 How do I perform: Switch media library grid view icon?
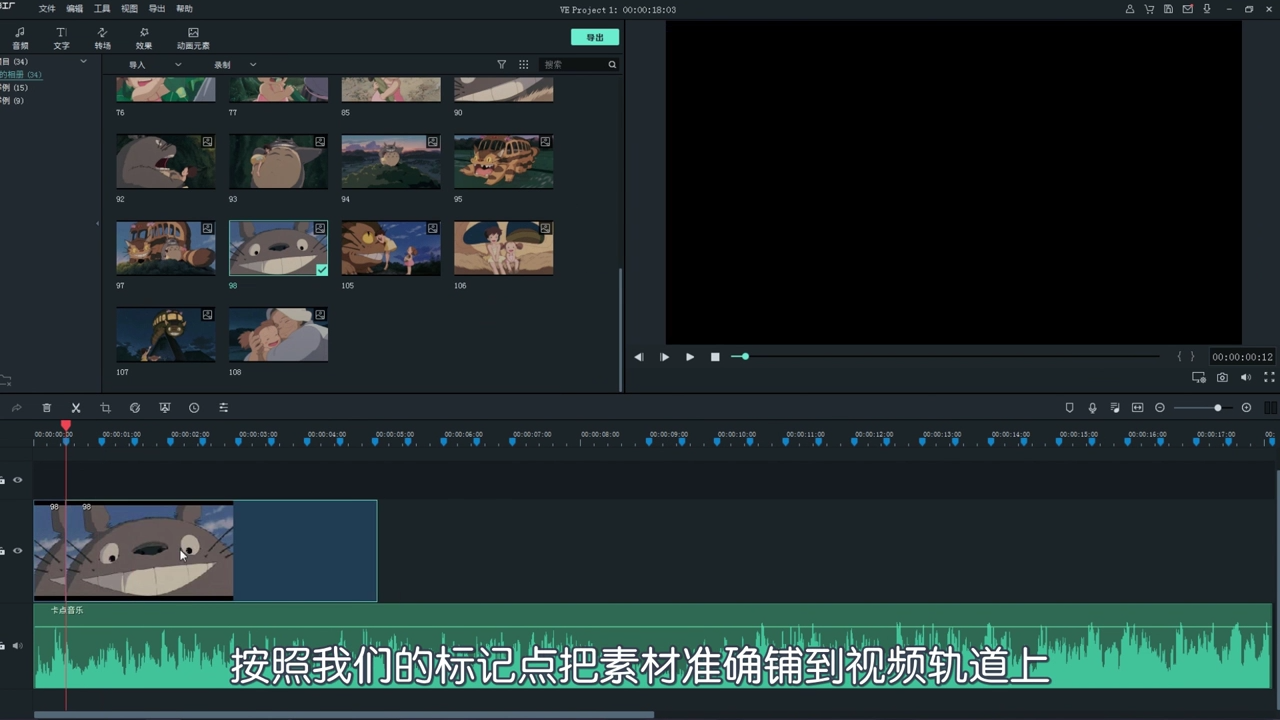click(x=523, y=64)
